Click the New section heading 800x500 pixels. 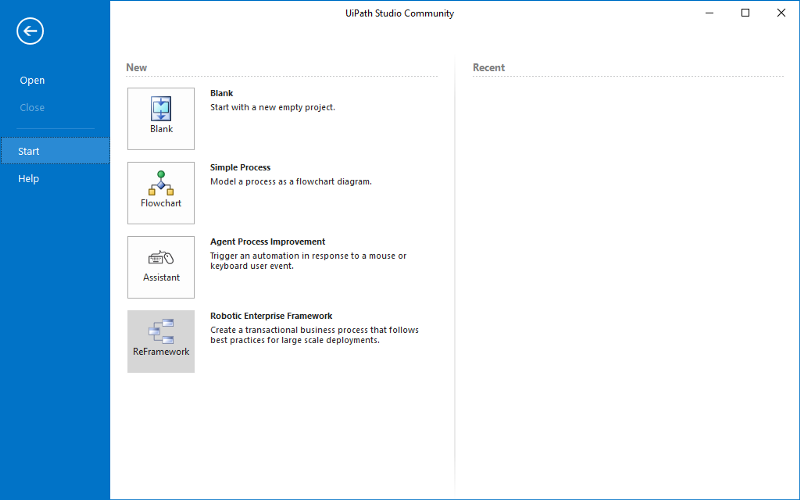pyautogui.click(x=137, y=67)
